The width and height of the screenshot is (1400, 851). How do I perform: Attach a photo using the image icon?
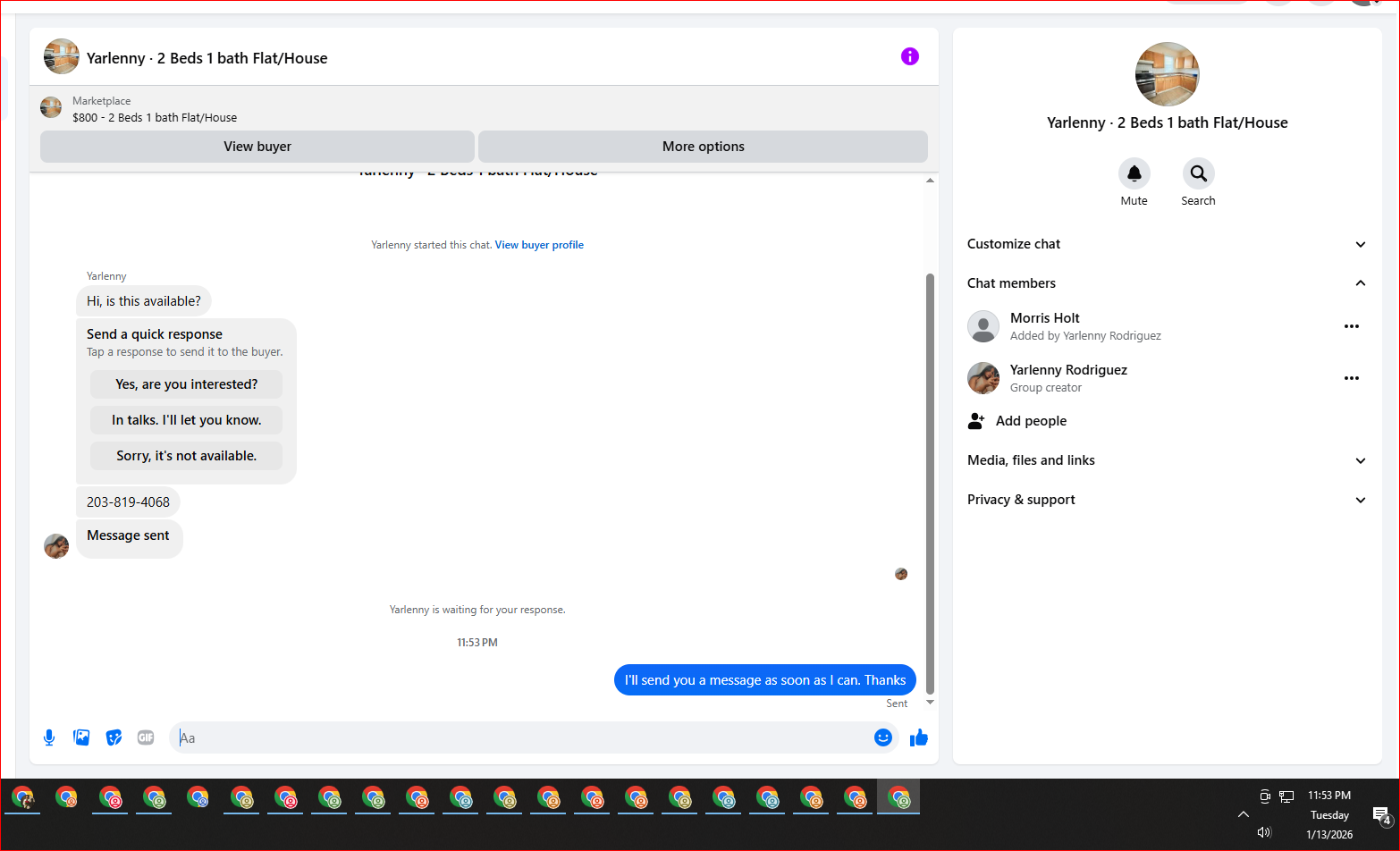(x=81, y=737)
